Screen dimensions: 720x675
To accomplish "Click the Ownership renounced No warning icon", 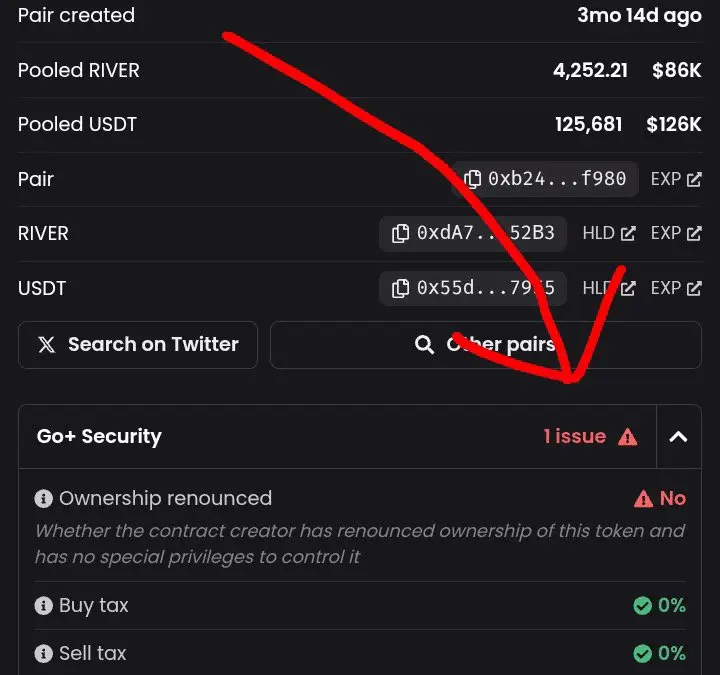I will (643, 498).
